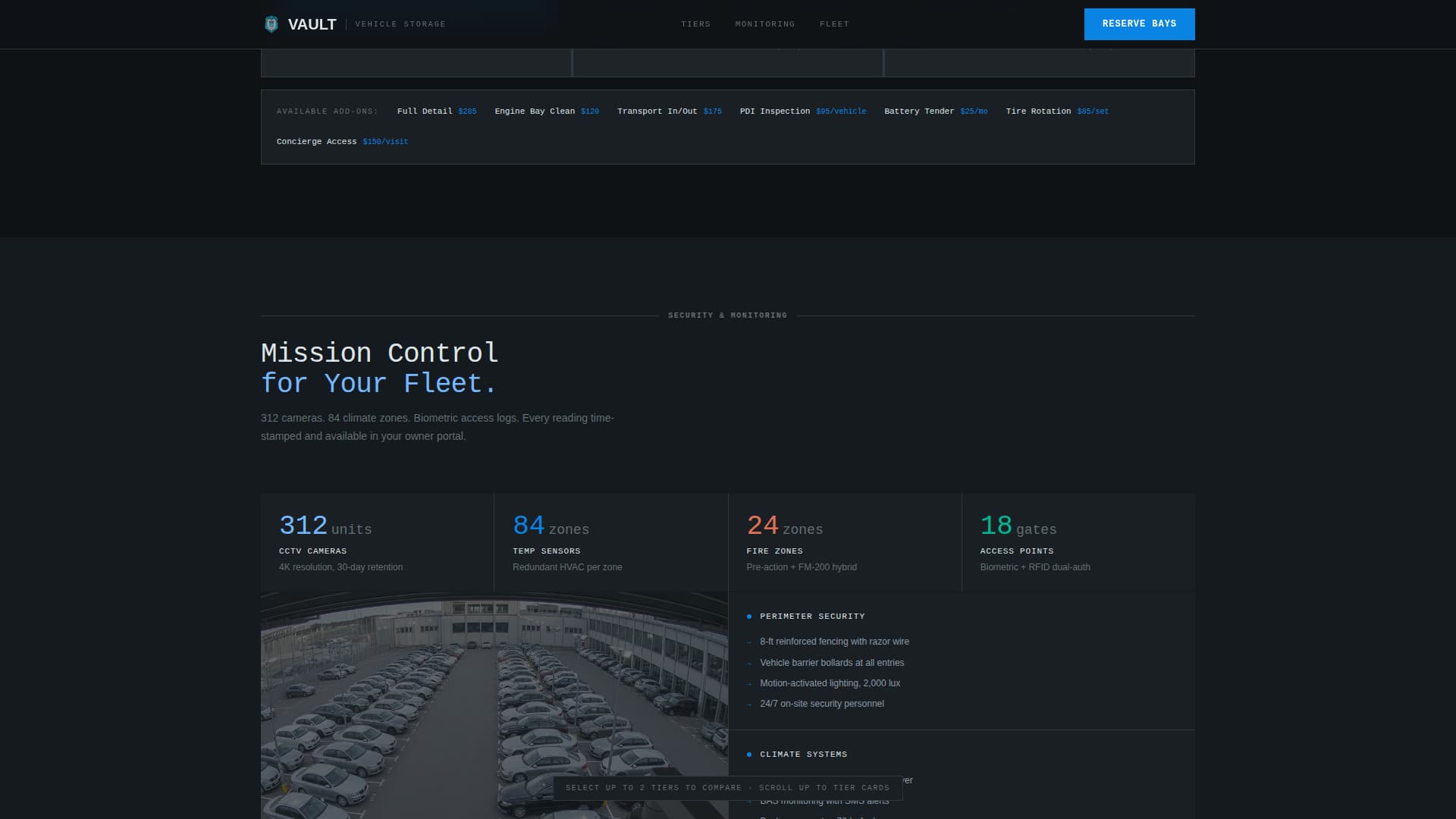Open the TIERS navigation link
This screenshot has width=1456, height=819.
tap(696, 24)
